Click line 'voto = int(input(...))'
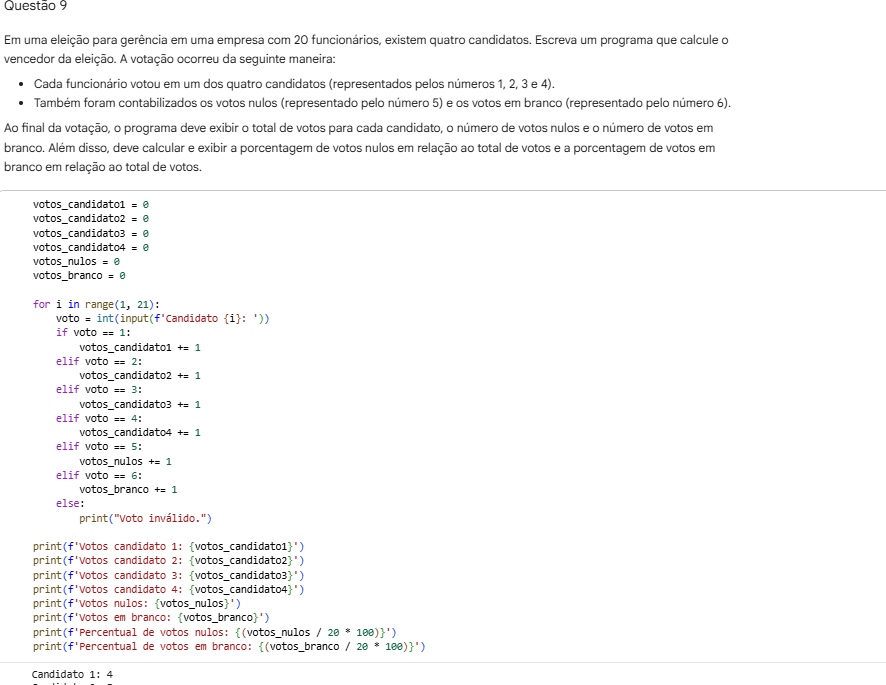886x685 pixels. (x=163, y=319)
